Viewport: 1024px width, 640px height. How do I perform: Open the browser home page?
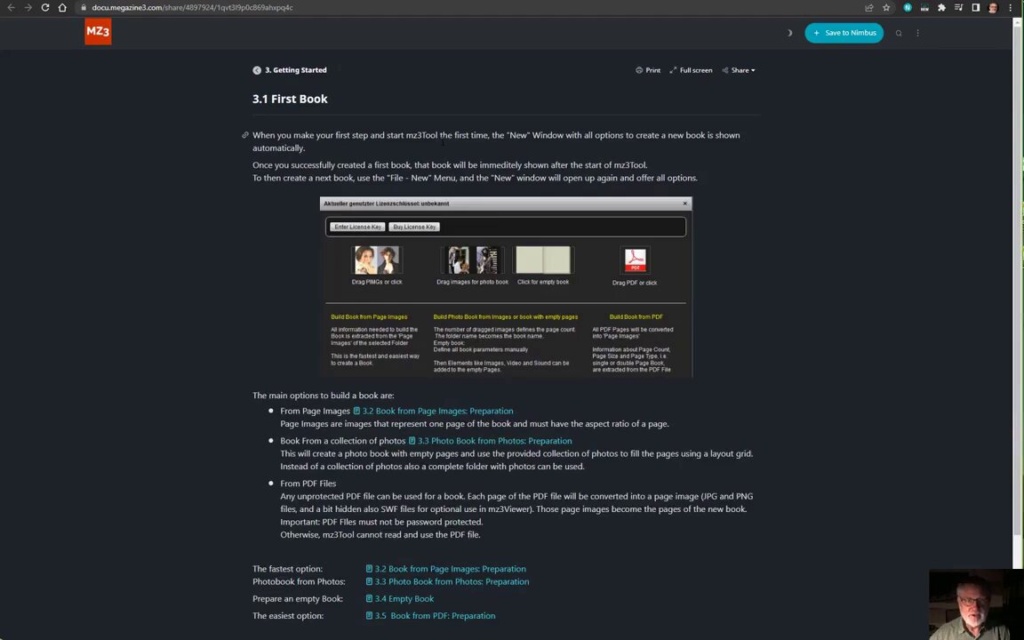[x=63, y=8]
